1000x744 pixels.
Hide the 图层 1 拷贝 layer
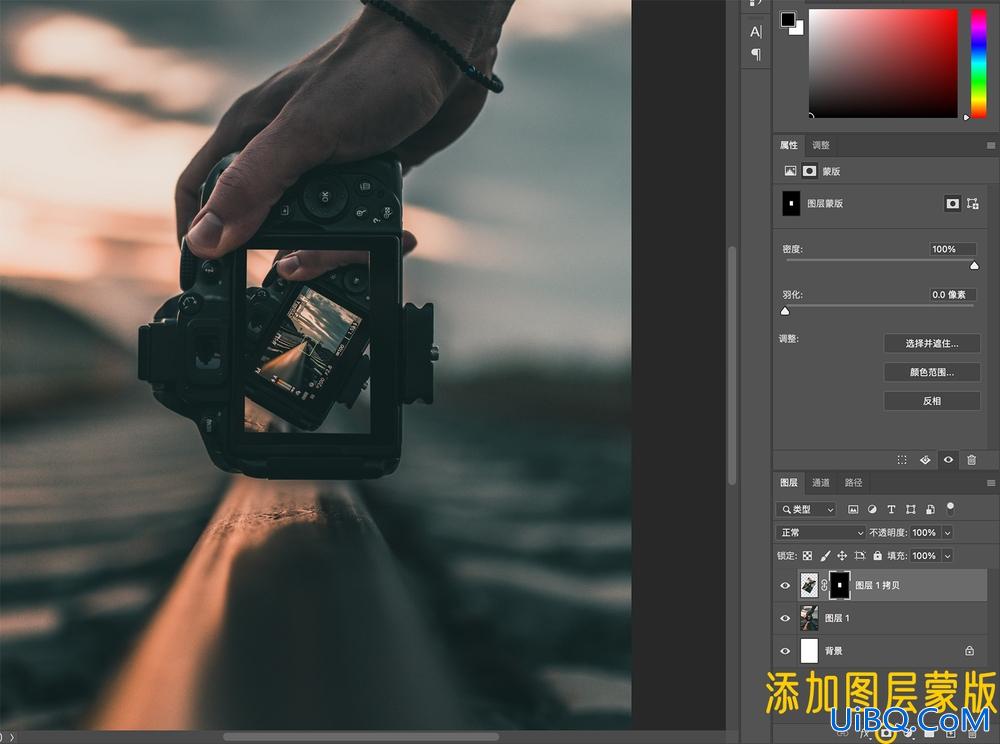coord(785,586)
